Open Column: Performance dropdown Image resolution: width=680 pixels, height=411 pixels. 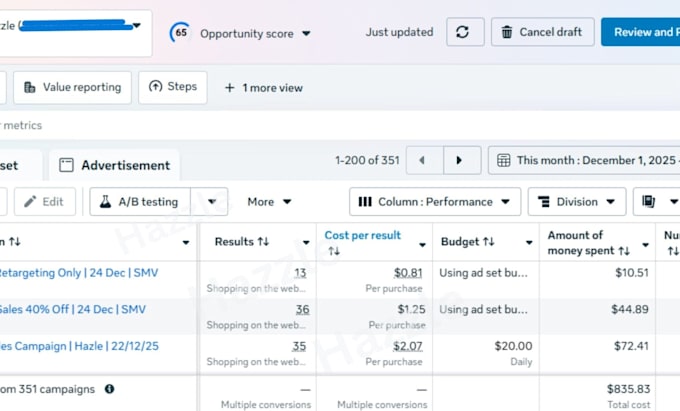pyautogui.click(x=435, y=202)
